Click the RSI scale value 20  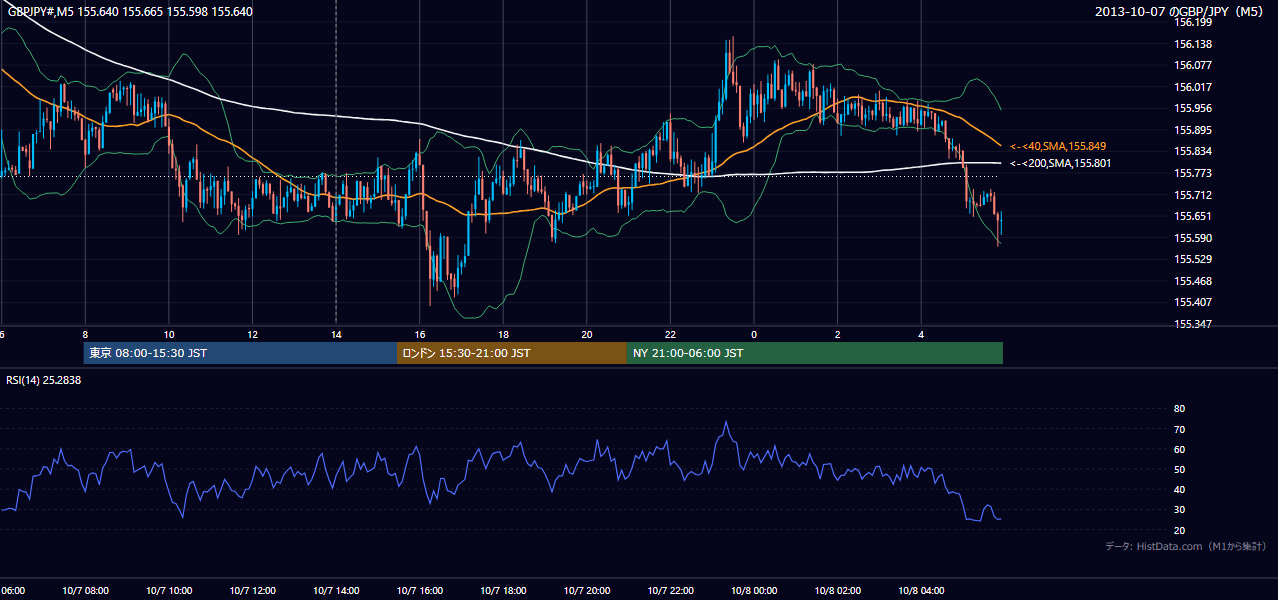pos(1179,530)
